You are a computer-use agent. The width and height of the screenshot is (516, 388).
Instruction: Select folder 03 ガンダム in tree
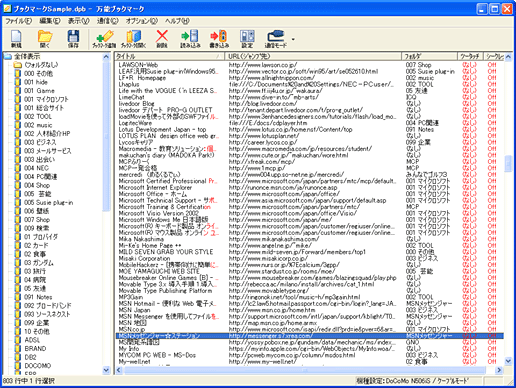click(x=39, y=263)
